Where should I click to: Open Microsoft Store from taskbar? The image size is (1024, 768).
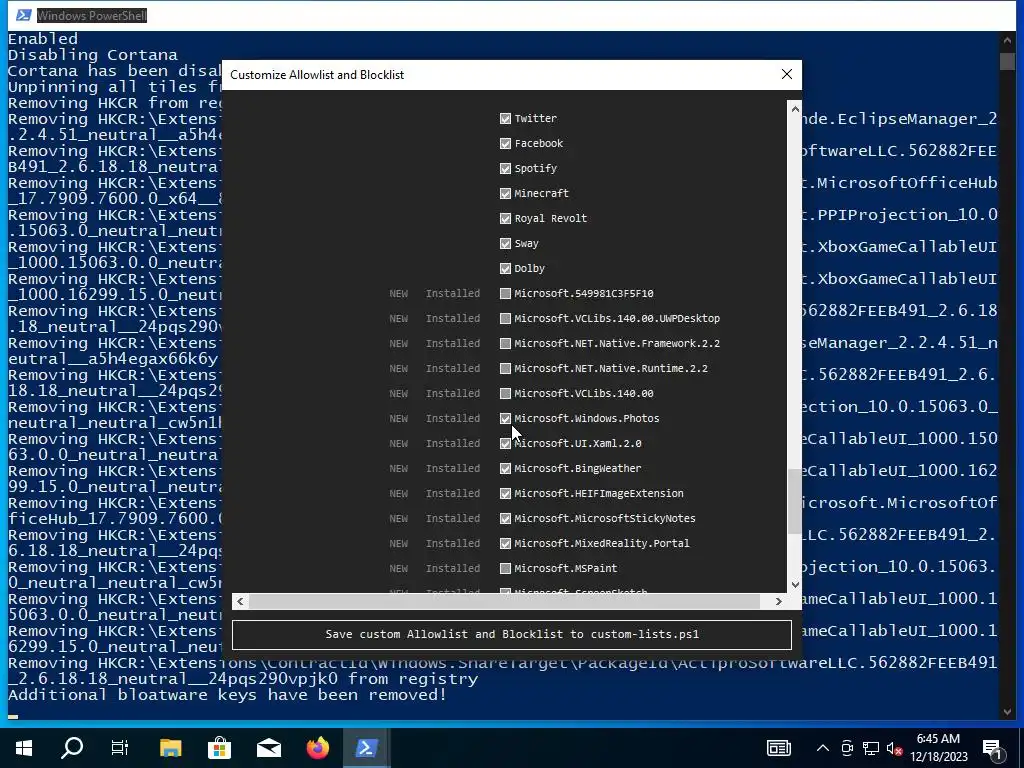tap(219, 748)
